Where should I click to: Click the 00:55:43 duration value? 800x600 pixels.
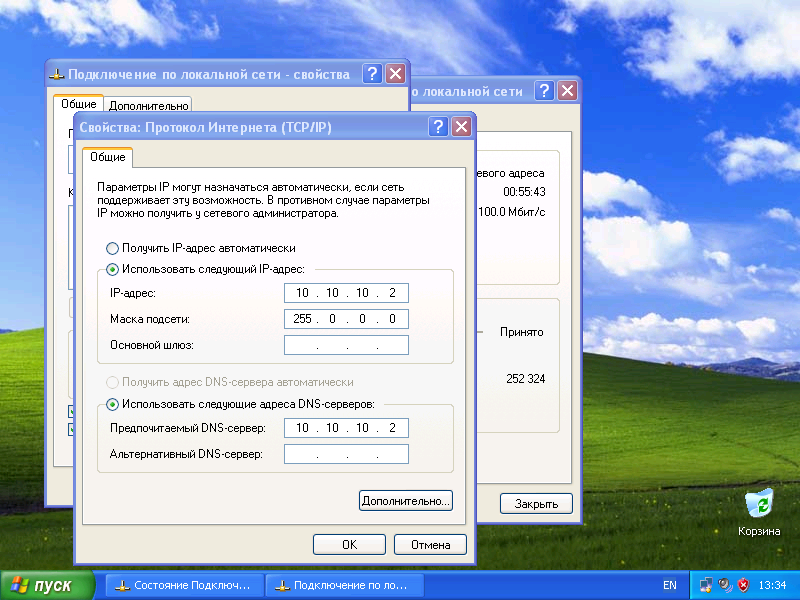coord(524,192)
